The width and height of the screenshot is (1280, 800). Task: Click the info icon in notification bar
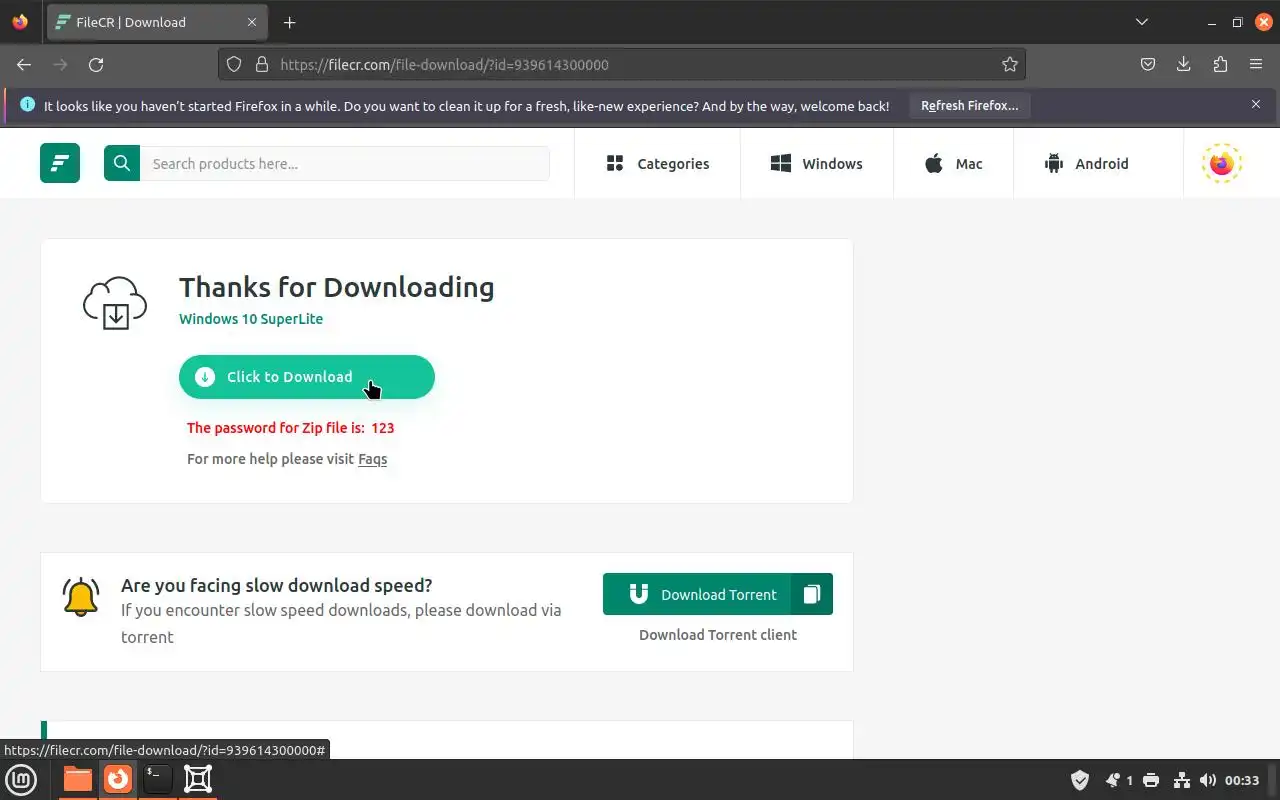27,104
